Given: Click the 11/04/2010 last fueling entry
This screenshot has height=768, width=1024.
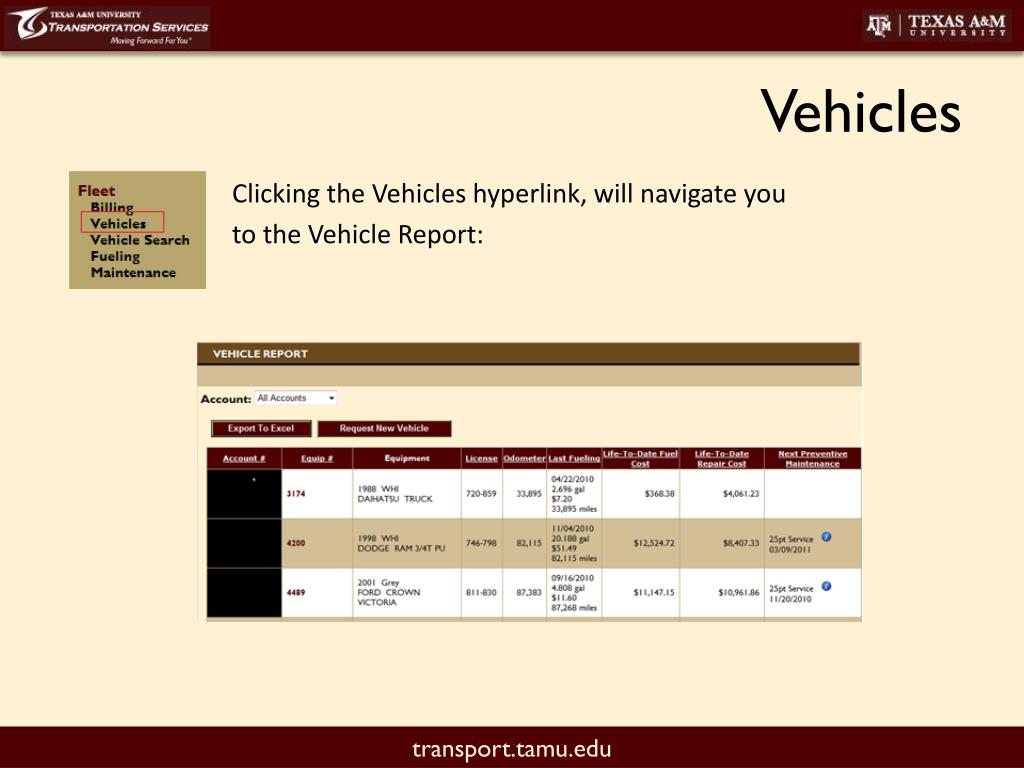Looking at the screenshot, I should pyautogui.click(x=574, y=543).
